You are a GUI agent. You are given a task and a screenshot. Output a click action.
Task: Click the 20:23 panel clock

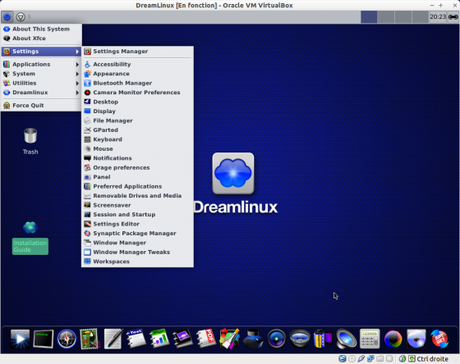(438, 17)
